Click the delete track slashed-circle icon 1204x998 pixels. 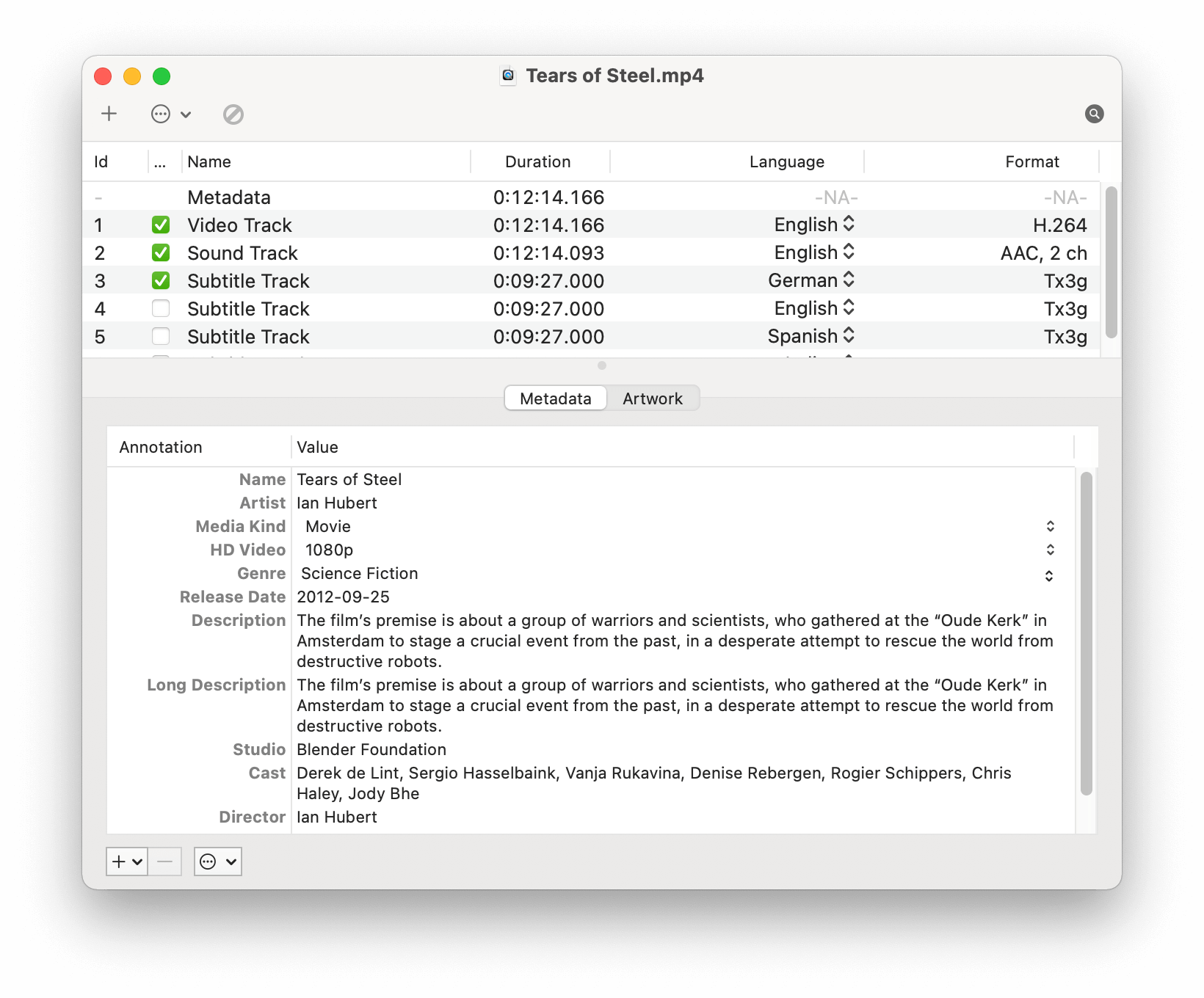(233, 114)
